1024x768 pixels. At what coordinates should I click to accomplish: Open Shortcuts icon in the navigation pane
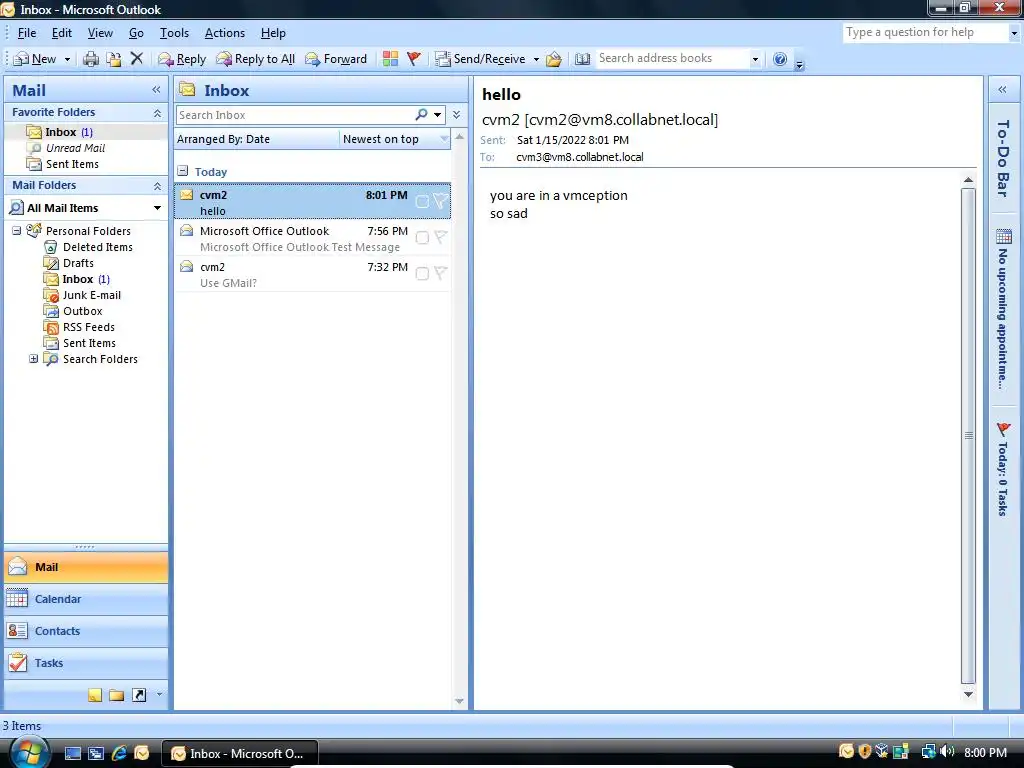pos(139,696)
